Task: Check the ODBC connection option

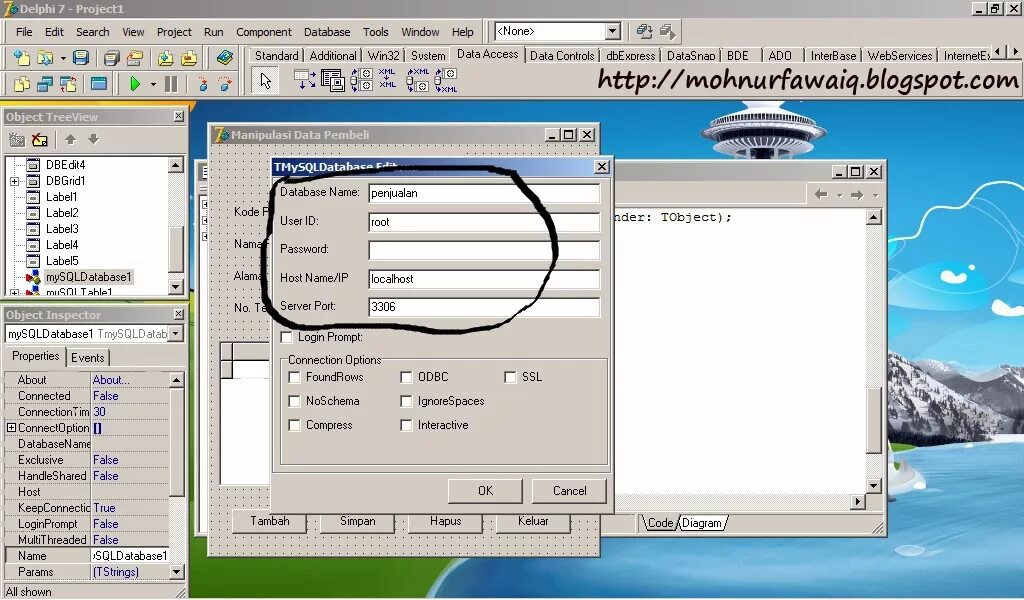Action: click(406, 377)
